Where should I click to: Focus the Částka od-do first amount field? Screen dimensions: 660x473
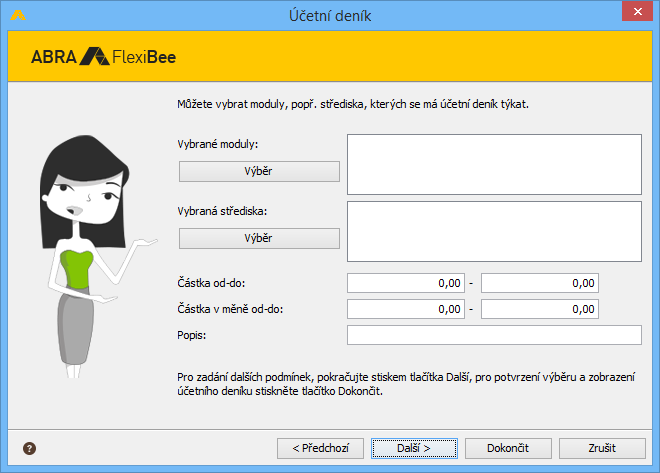tap(406, 283)
